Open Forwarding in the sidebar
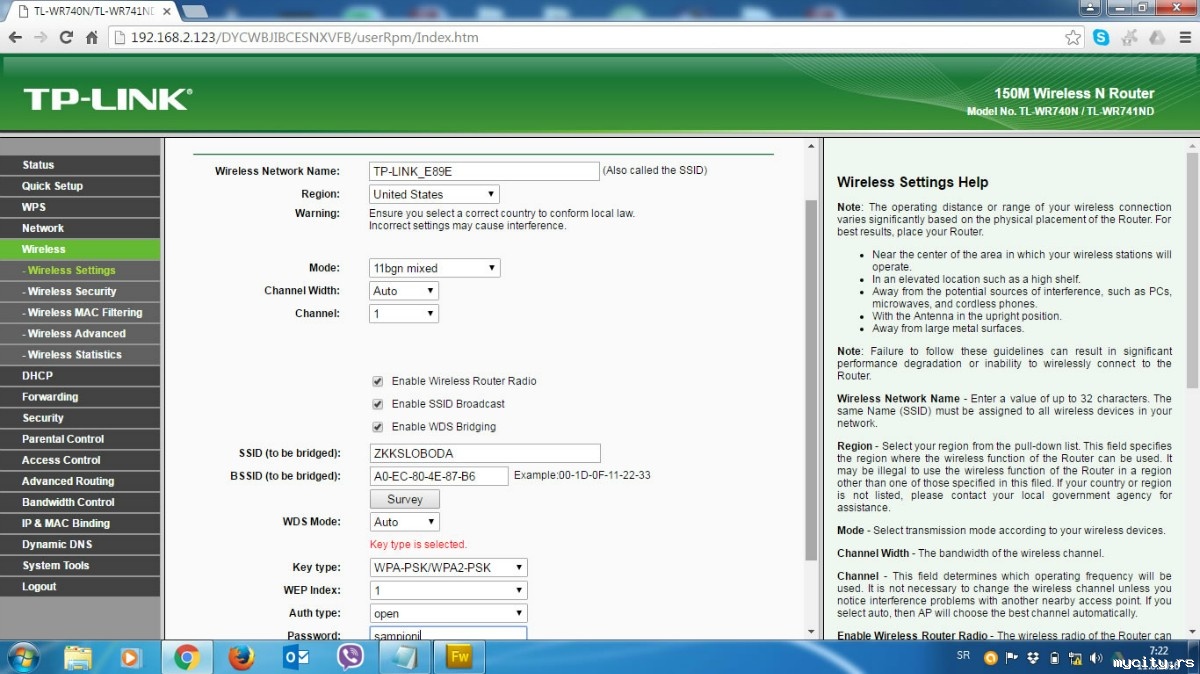The height and width of the screenshot is (674, 1200). tap(80, 397)
